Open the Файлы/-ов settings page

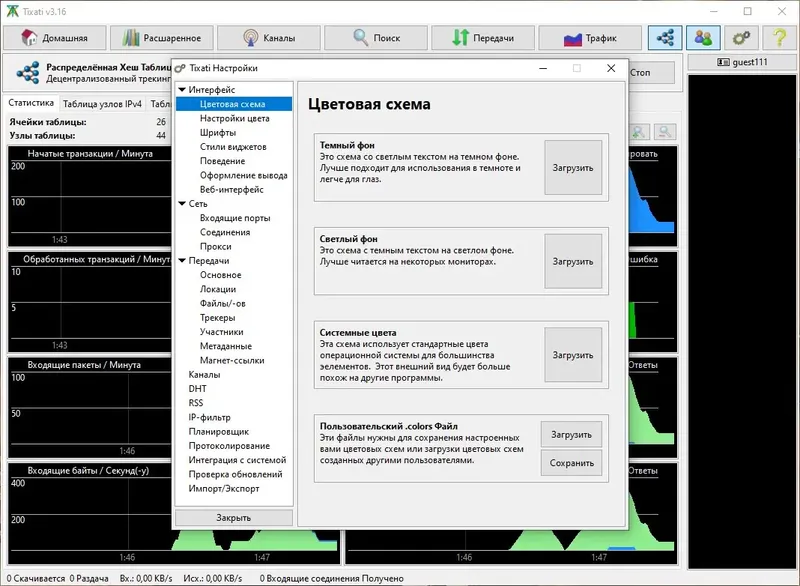pyautogui.click(x=222, y=303)
